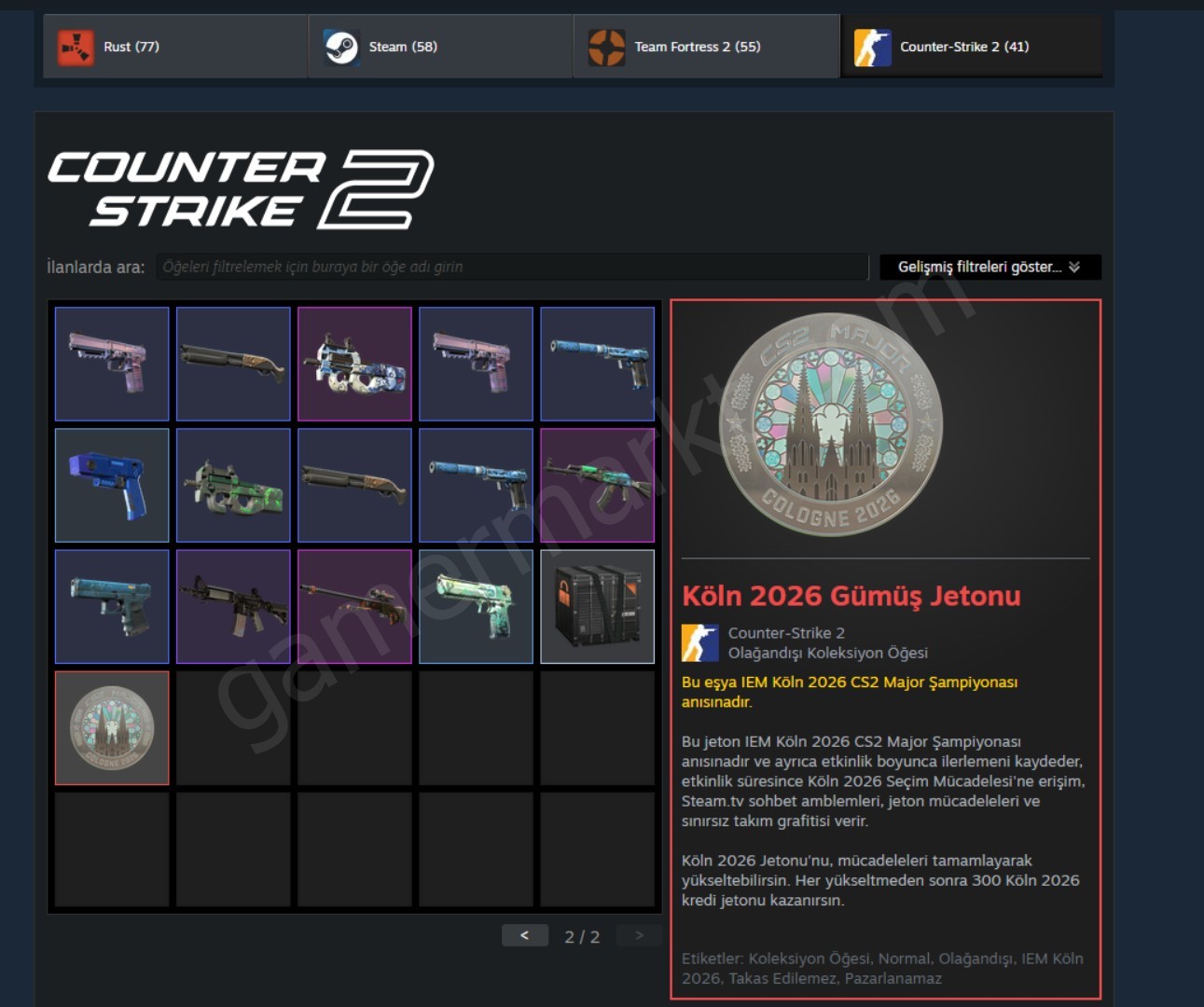Click the item filter search field
The height and width of the screenshot is (1007, 1204).
tap(512, 267)
